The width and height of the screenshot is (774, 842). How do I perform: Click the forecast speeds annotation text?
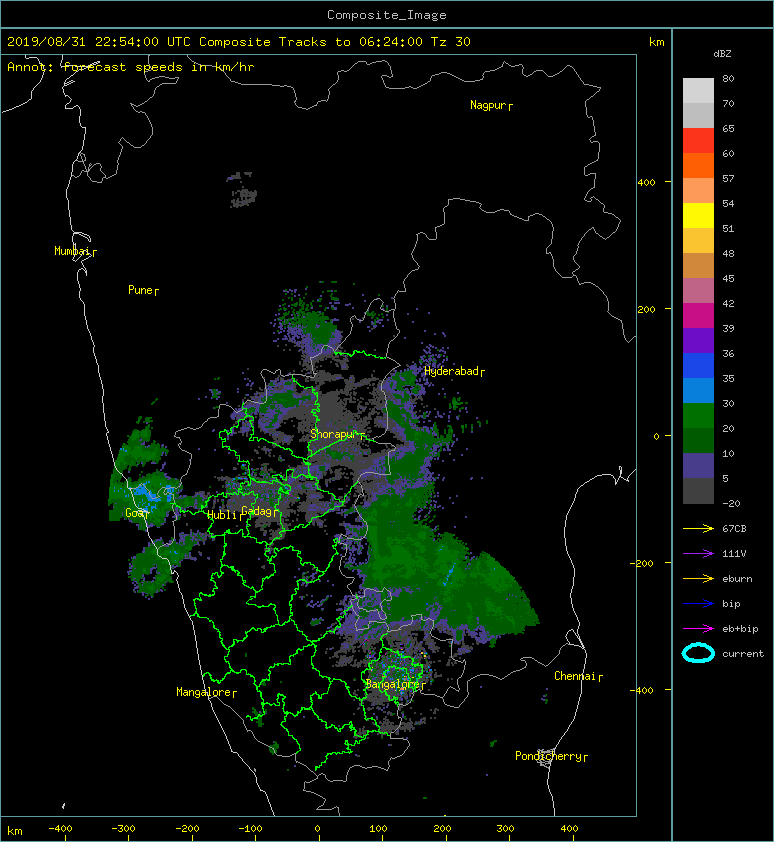[x=131, y=67]
